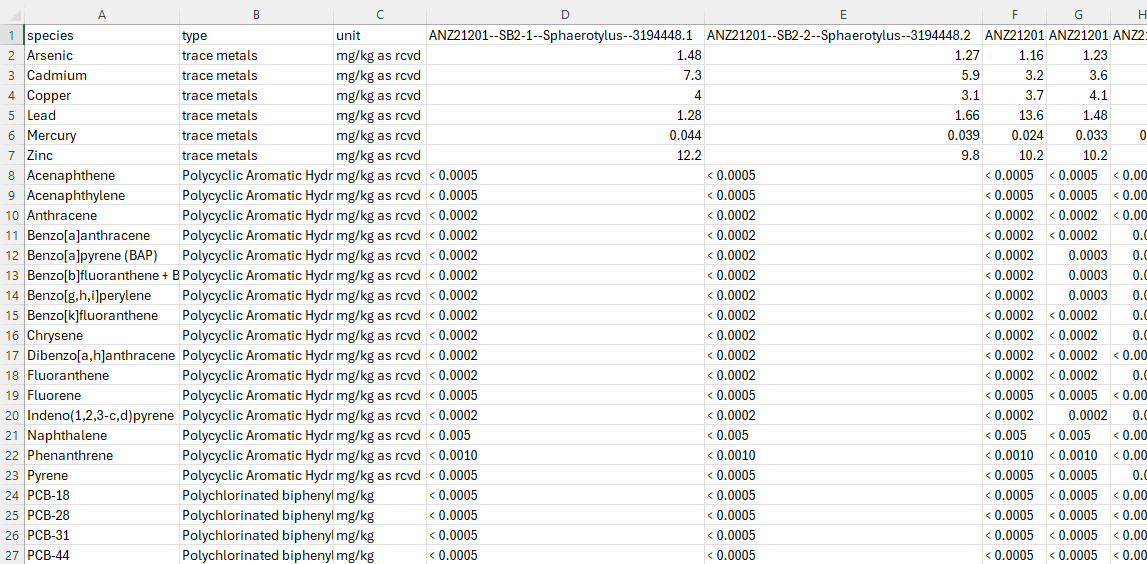Click Zinc value 12.2 in column D

pos(565,155)
